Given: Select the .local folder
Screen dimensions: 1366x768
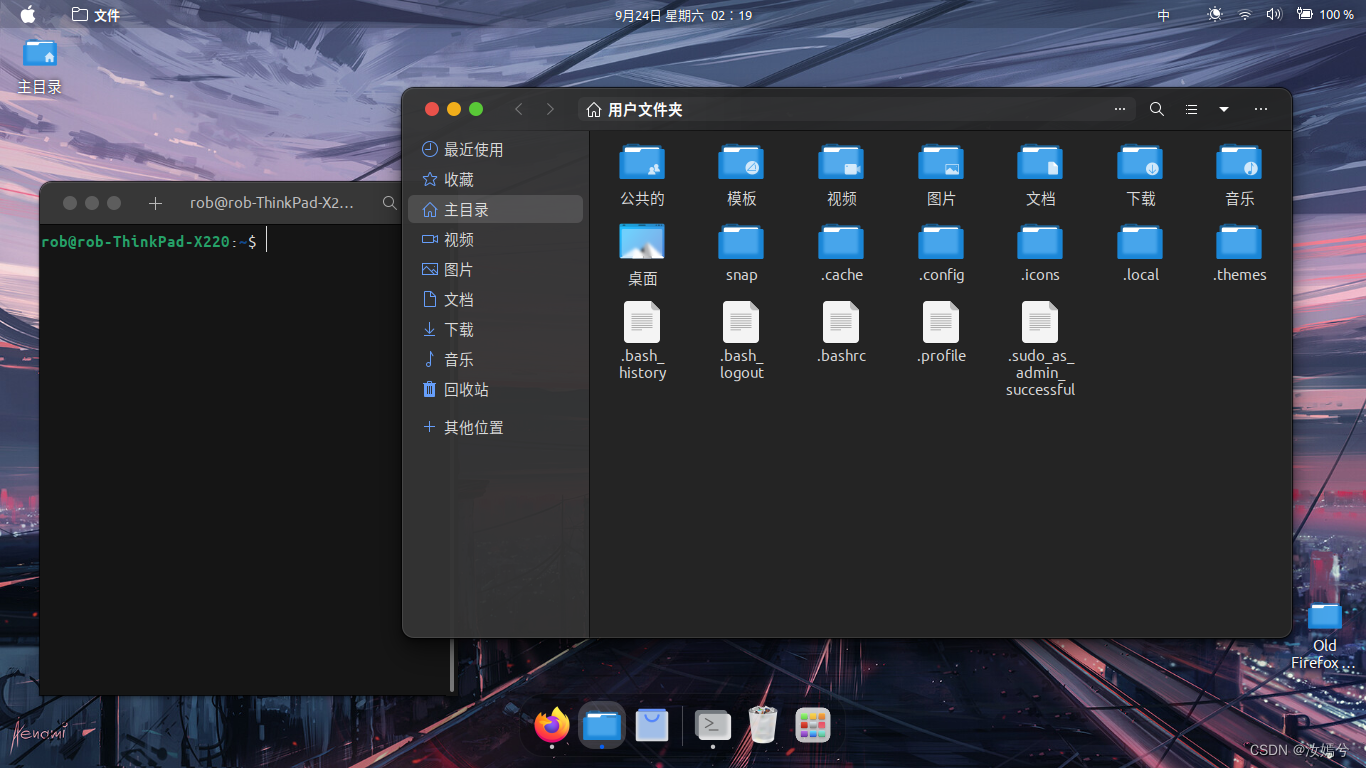Looking at the screenshot, I should coord(1140,252).
